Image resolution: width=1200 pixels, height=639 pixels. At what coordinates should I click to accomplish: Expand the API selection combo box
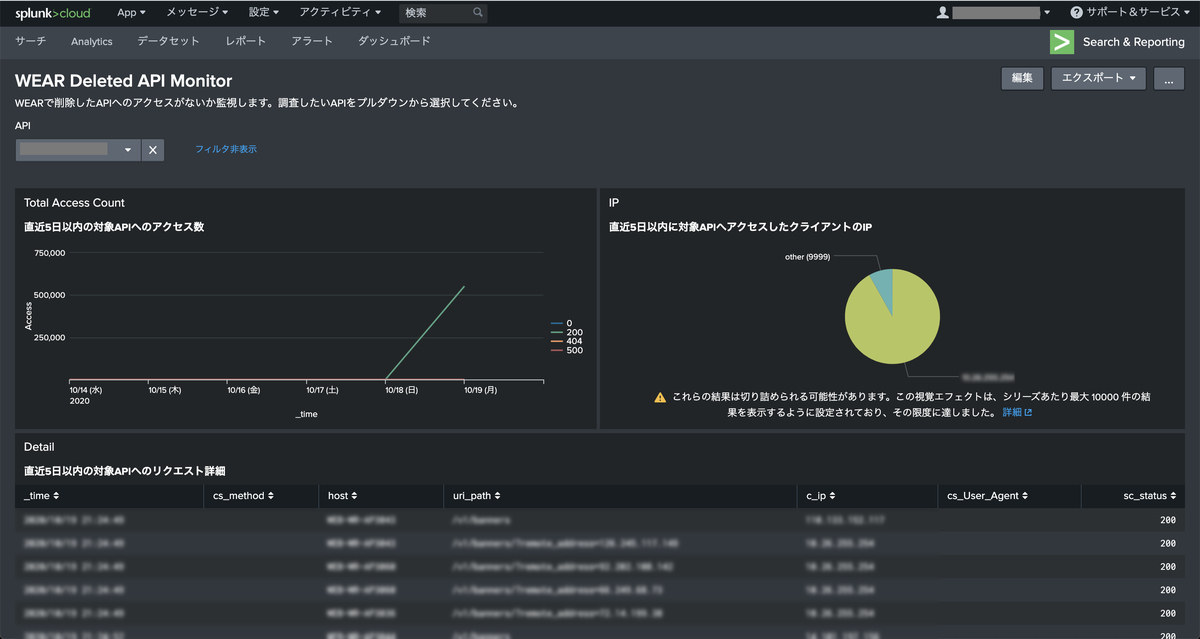(78, 150)
